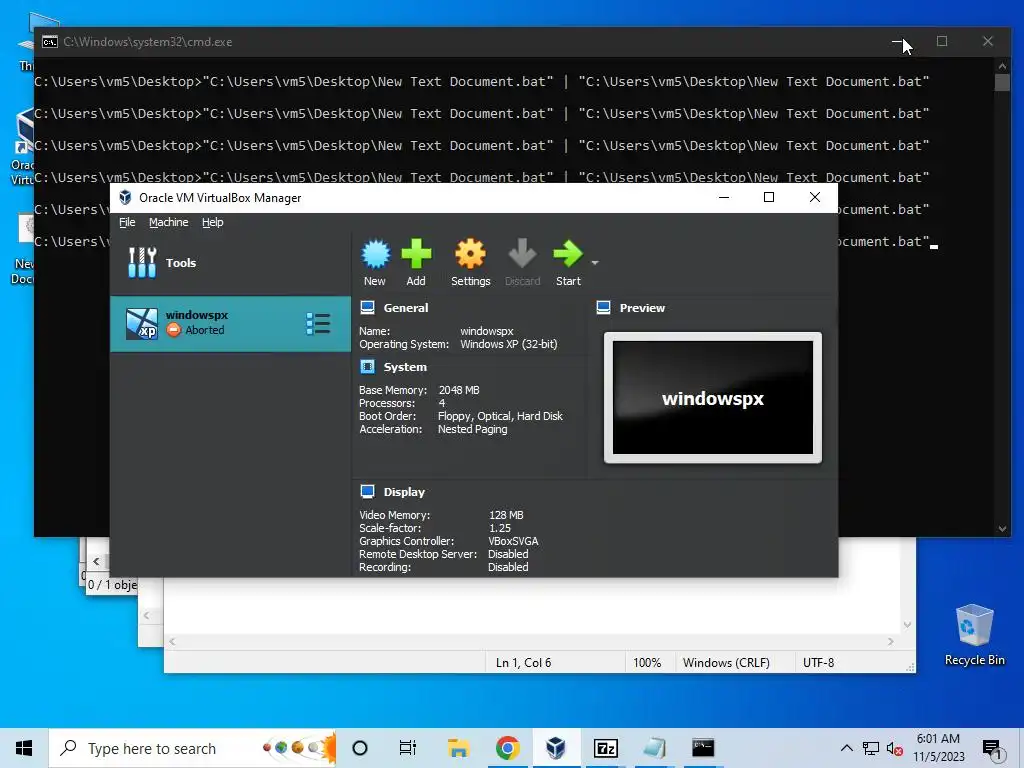Open the notification center icon
The height and width of the screenshot is (768, 1024).
pos(992,749)
